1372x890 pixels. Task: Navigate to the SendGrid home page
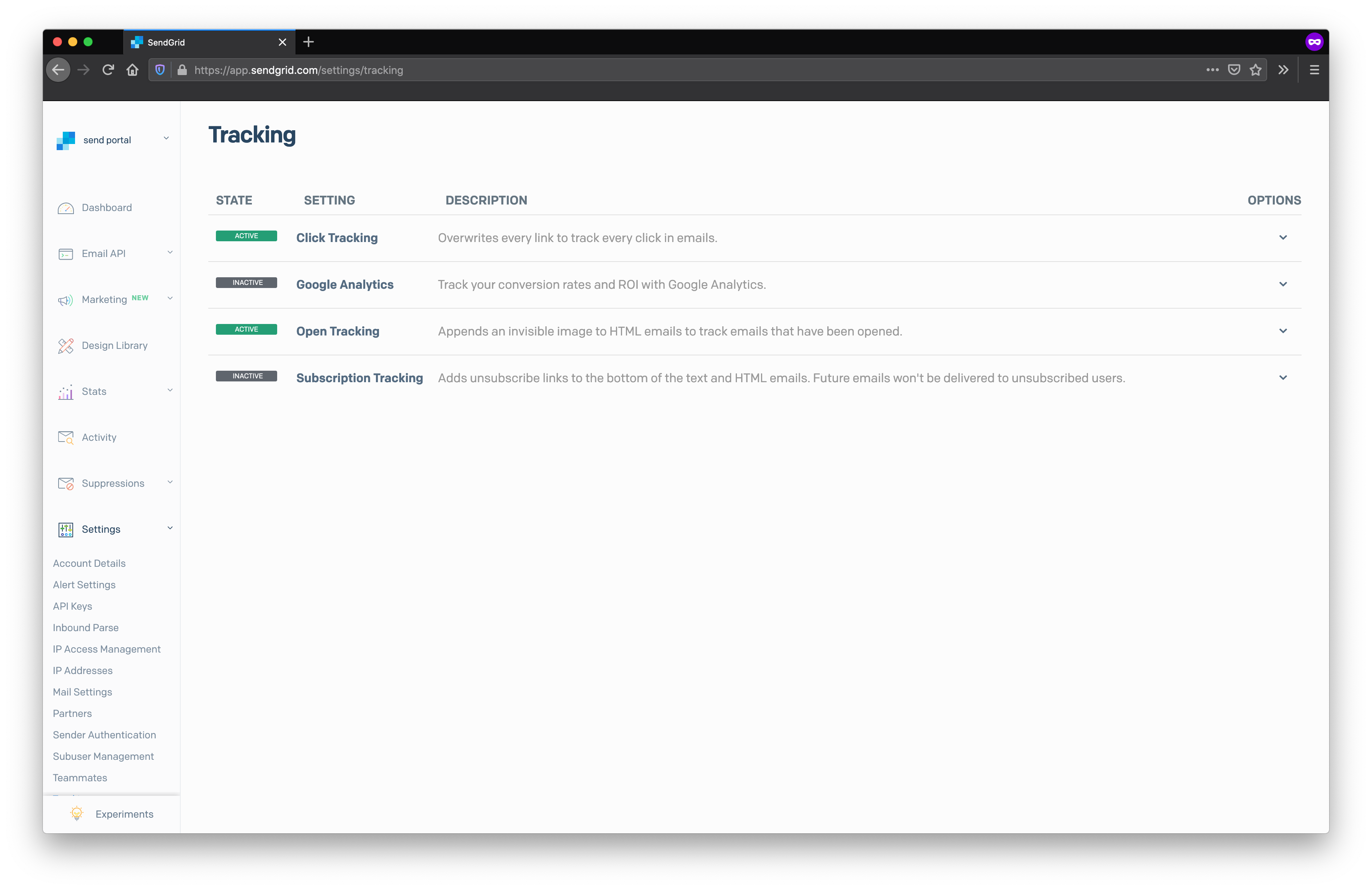click(x=66, y=140)
